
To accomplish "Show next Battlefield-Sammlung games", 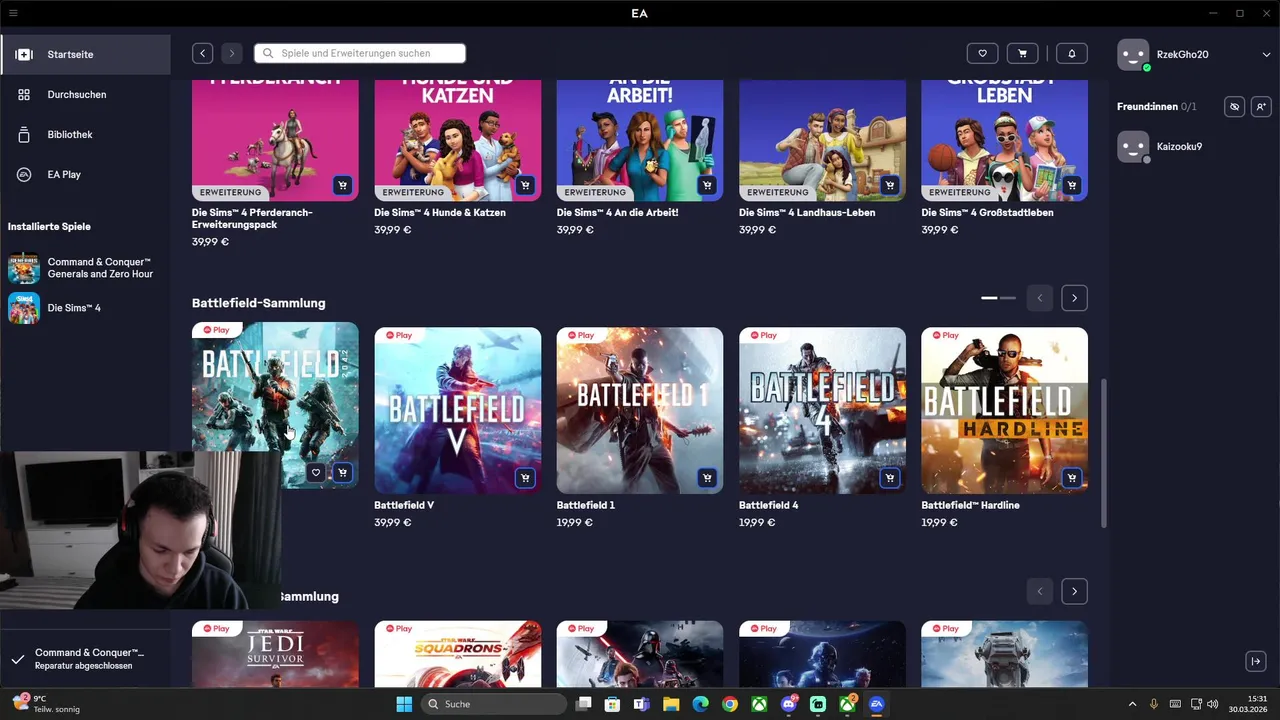I will pos(1074,298).
